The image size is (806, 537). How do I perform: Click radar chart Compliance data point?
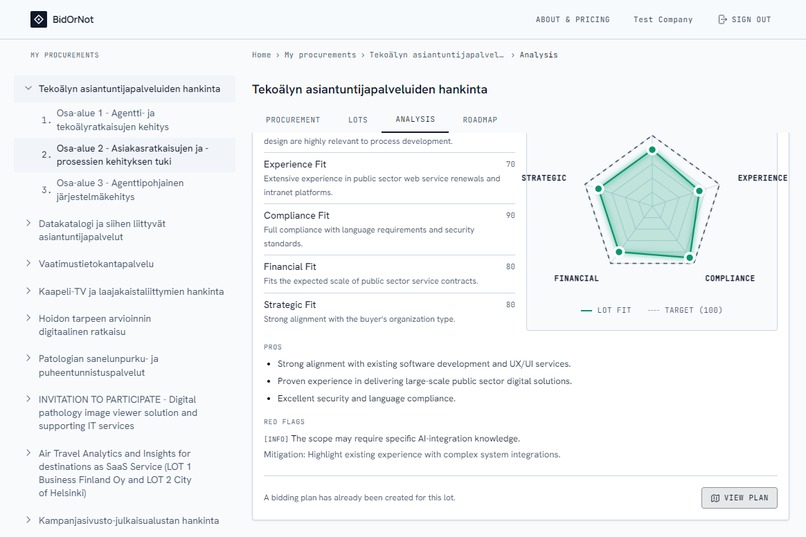pyautogui.click(x=689, y=257)
